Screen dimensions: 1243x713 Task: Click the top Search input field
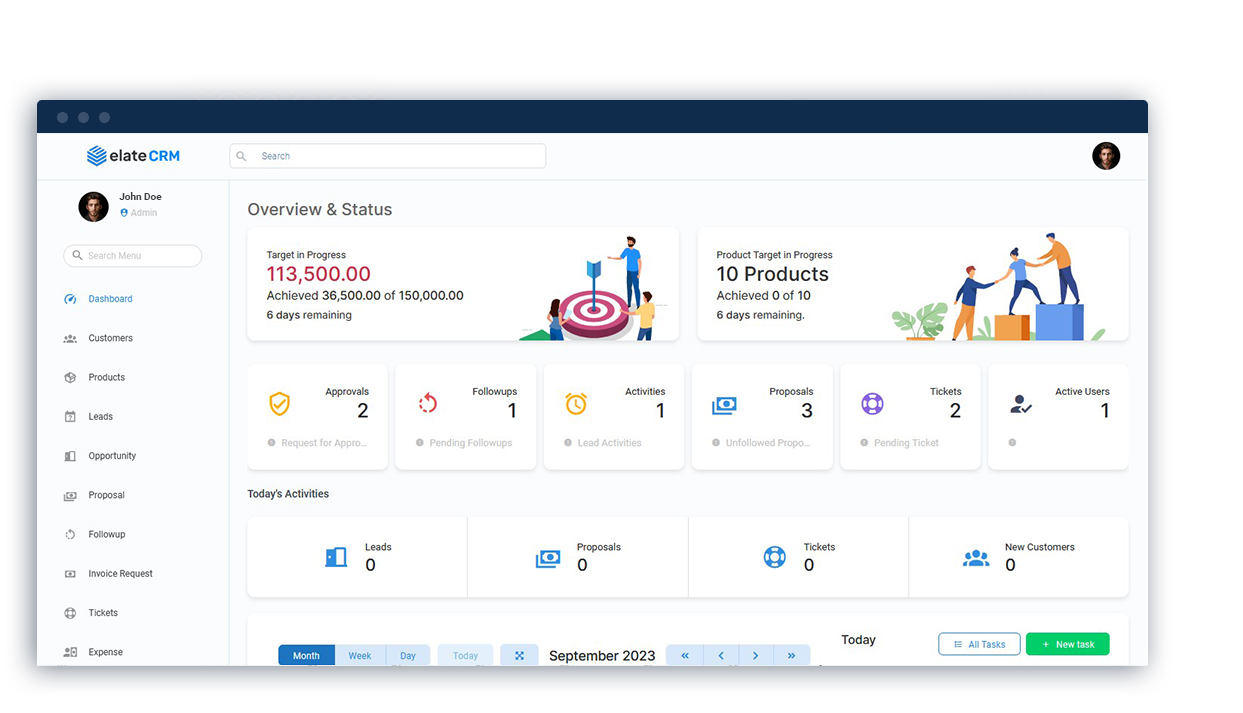[x=388, y=156]
